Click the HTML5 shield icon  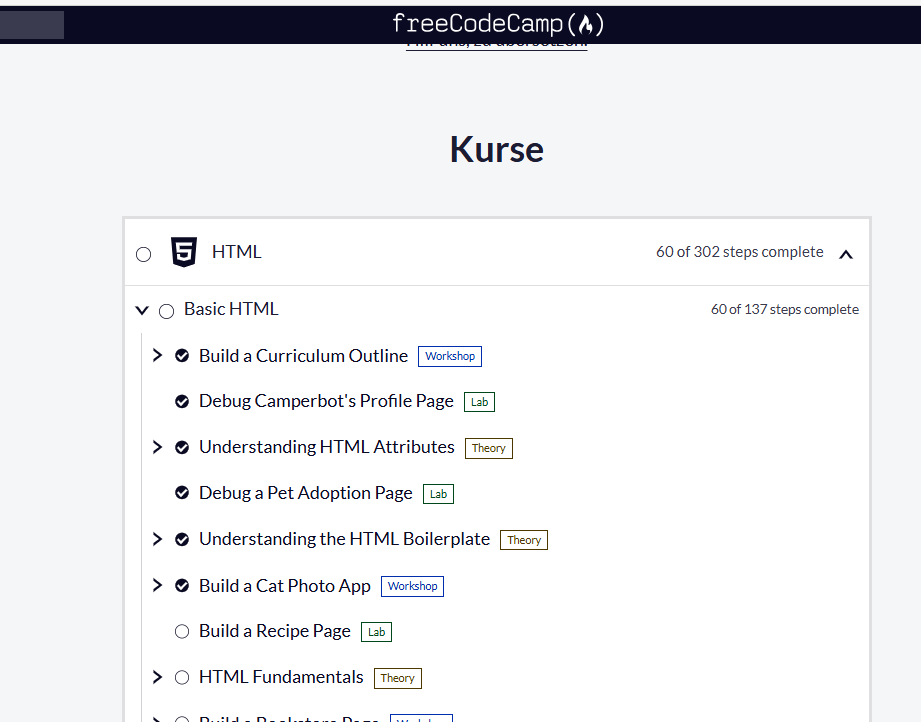click(184, 252)
